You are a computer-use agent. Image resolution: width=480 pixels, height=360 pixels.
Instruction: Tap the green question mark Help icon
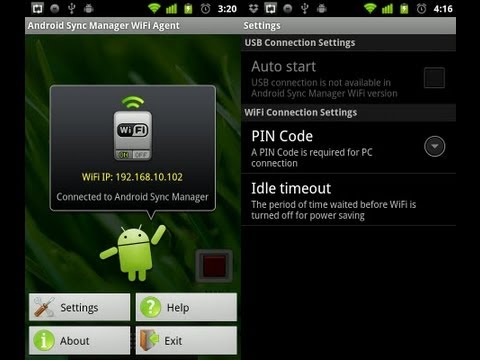click(x=150, y=307)
